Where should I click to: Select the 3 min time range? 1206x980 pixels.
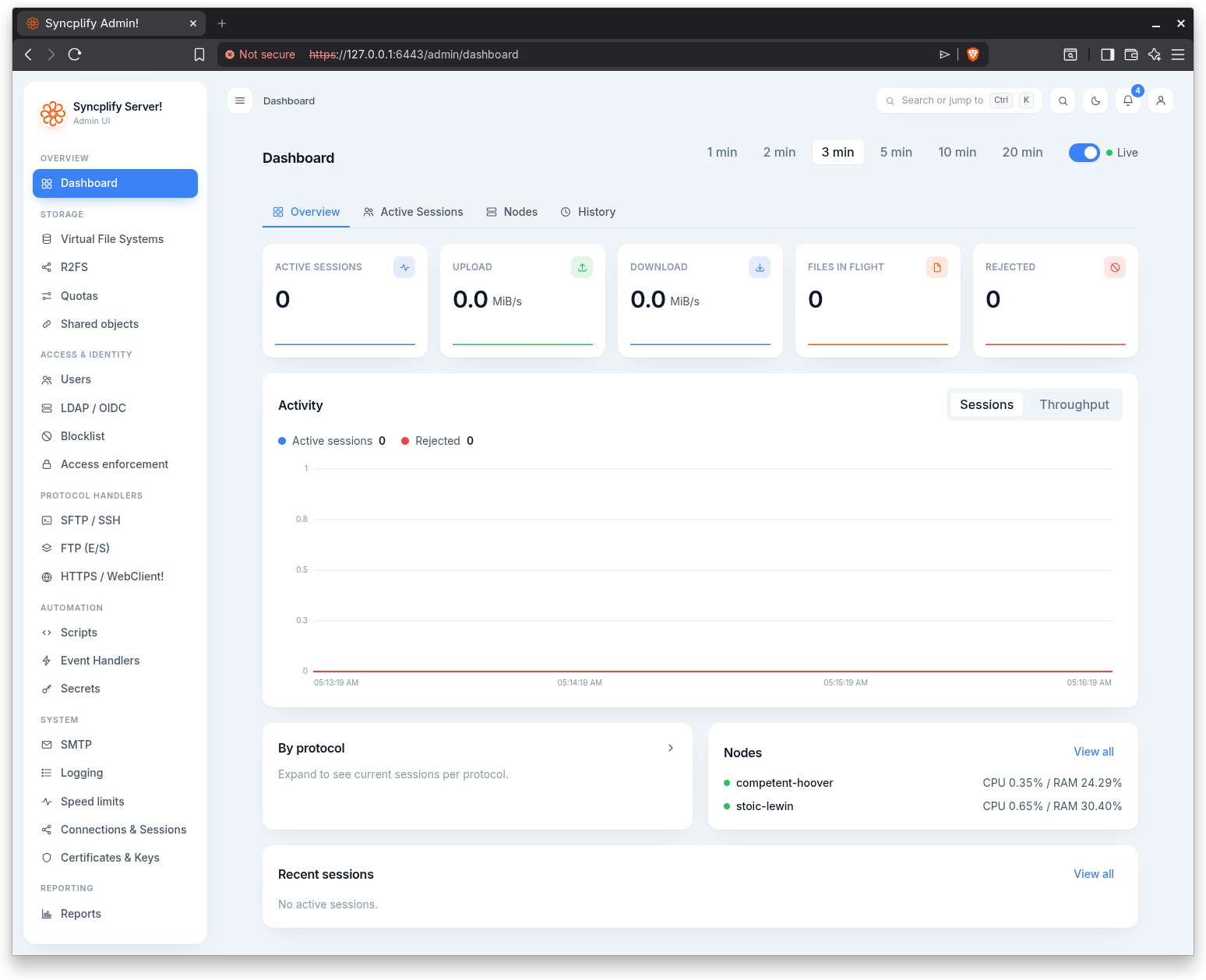tap(837, 153)
